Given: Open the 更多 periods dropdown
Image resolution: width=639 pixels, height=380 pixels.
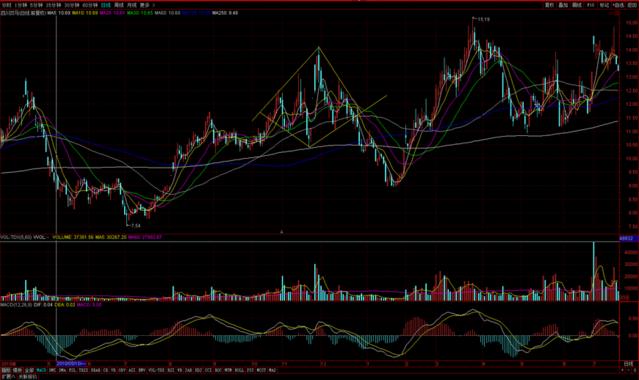Looking at the screenshot, I should (145, 5).
